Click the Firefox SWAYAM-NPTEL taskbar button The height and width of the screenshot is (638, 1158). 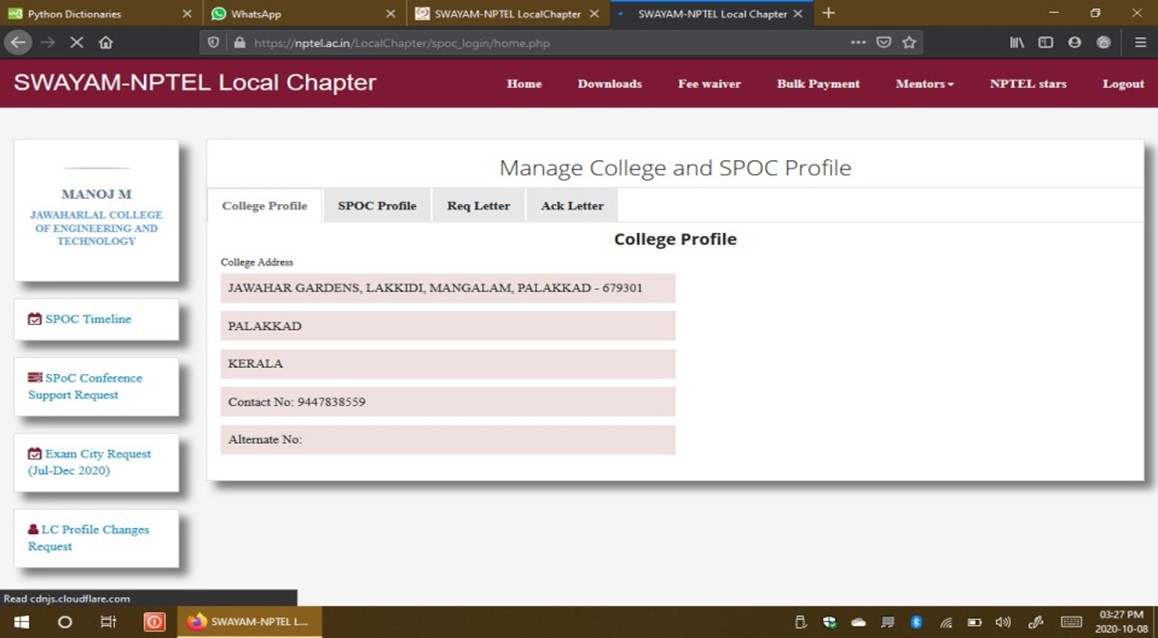250,622
